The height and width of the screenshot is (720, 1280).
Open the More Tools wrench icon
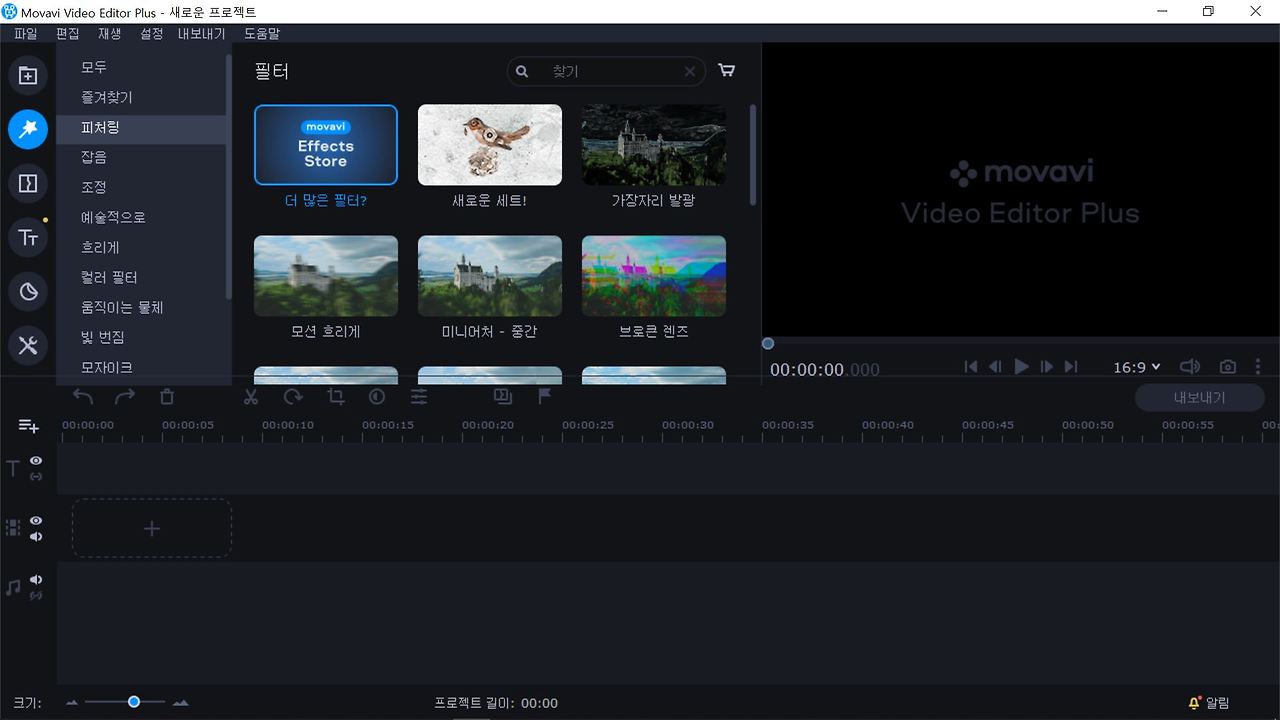pos(28,345)
